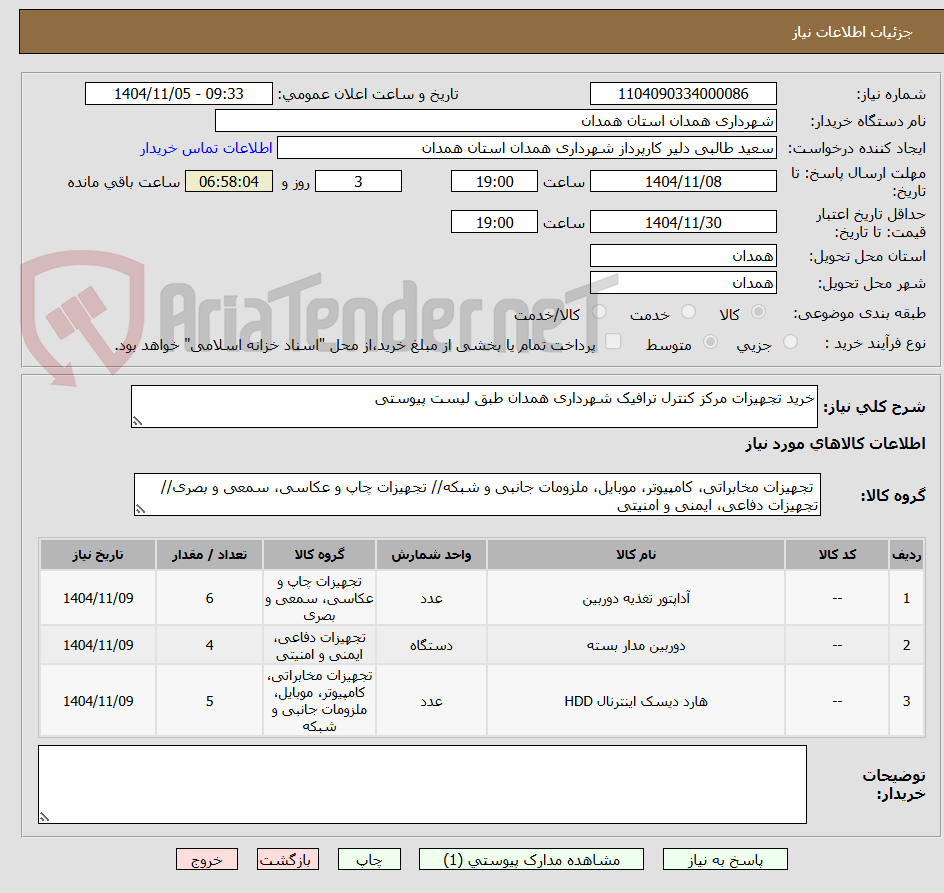This screenshot has width=944, height=893.
Task: Click the شماره نیاز number field
Action: pos(683,94)
